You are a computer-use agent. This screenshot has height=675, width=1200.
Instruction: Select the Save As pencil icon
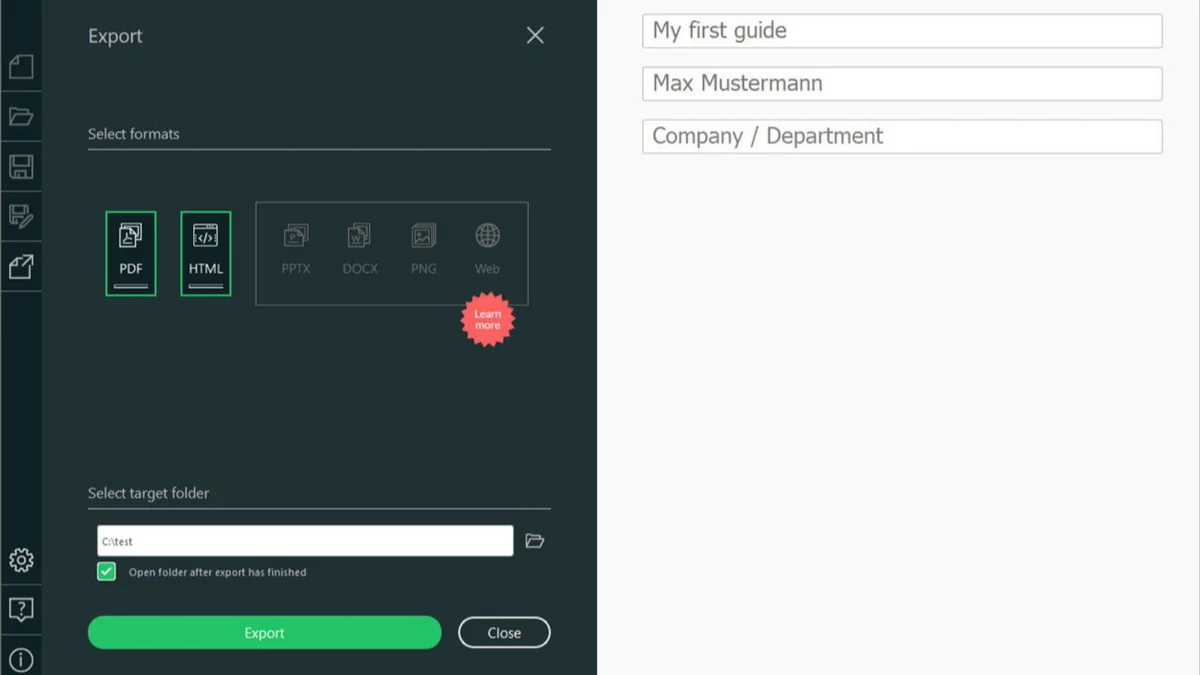point(21,216)
